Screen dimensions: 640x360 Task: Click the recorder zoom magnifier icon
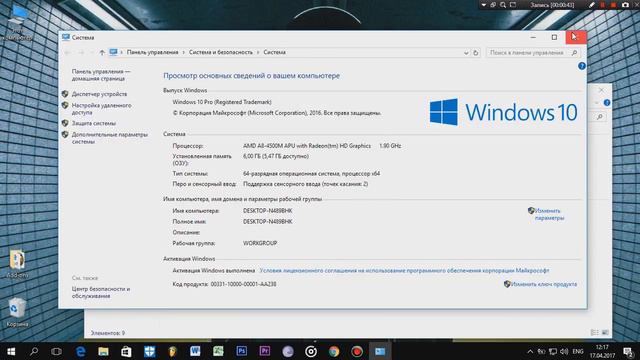pyautogui.click(x=503, y=5)
